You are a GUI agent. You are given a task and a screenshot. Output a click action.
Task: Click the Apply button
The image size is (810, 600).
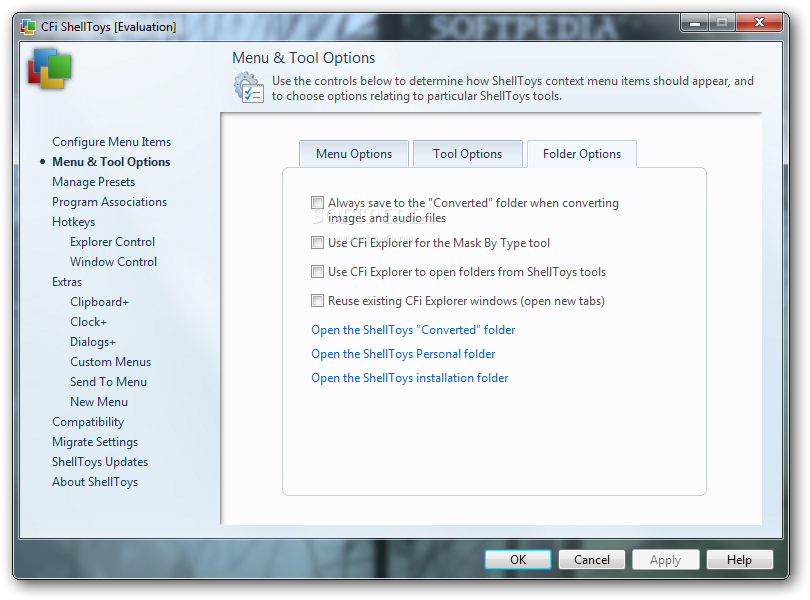(665, 560)
